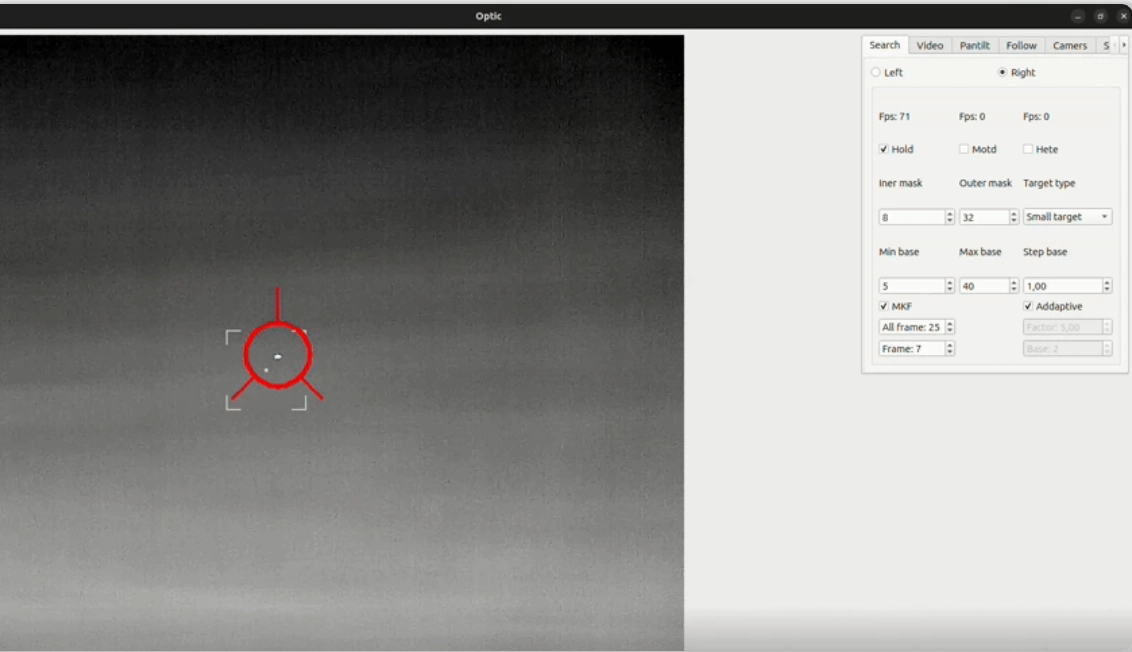Go to the Follow tab
The height and width of the screenshot is (652, 1132).
point(1021,46)
